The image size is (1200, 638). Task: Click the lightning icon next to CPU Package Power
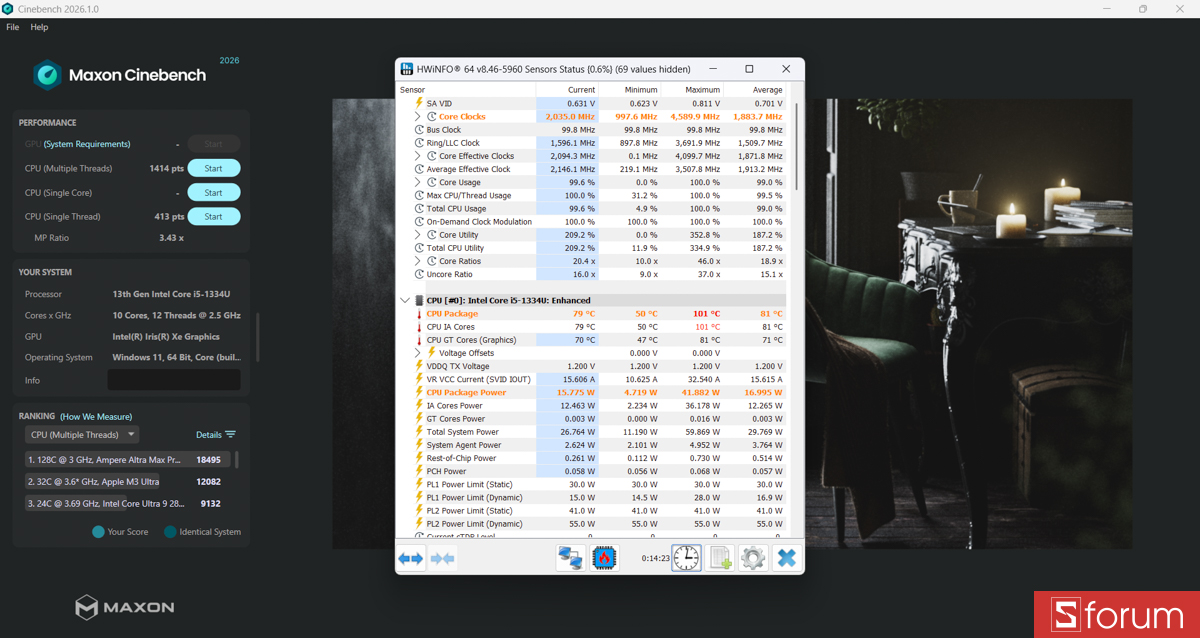420,392
